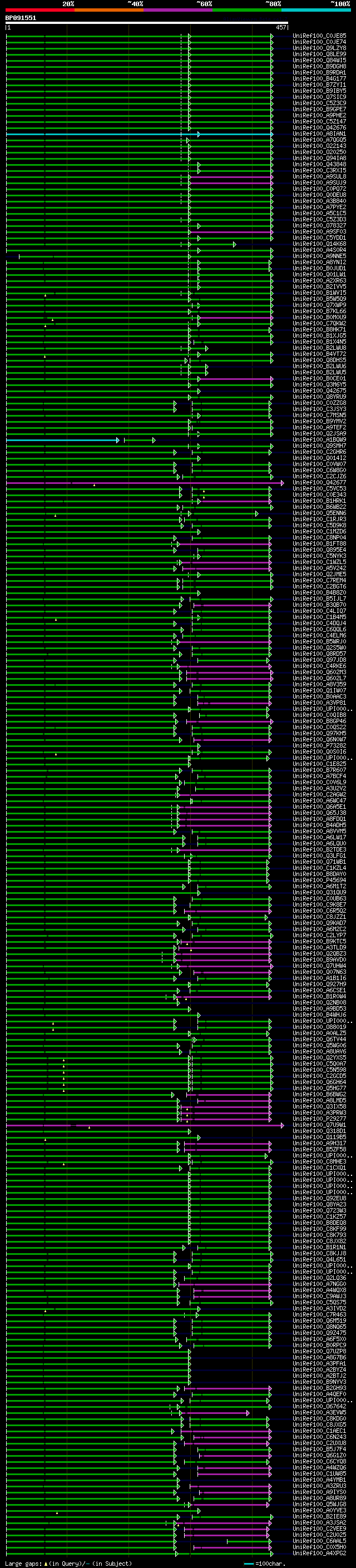Select the UniRef100_C1RJR3 label

pos(319,519)
